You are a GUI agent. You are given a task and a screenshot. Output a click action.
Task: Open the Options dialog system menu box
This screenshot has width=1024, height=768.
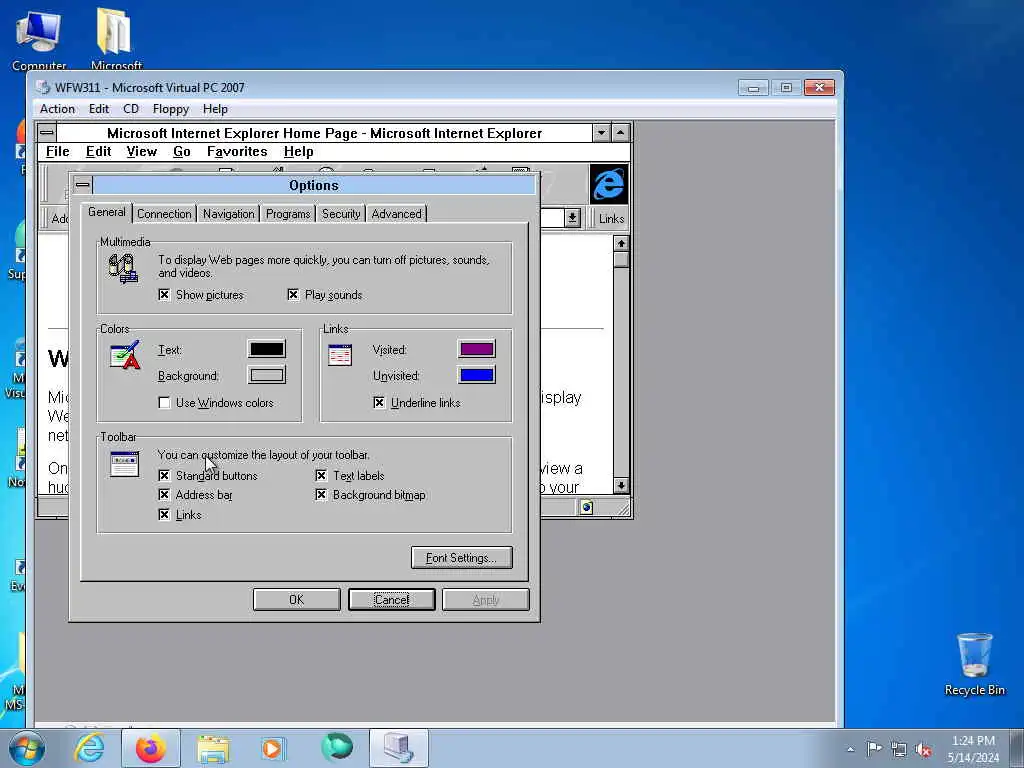point(82,185)
